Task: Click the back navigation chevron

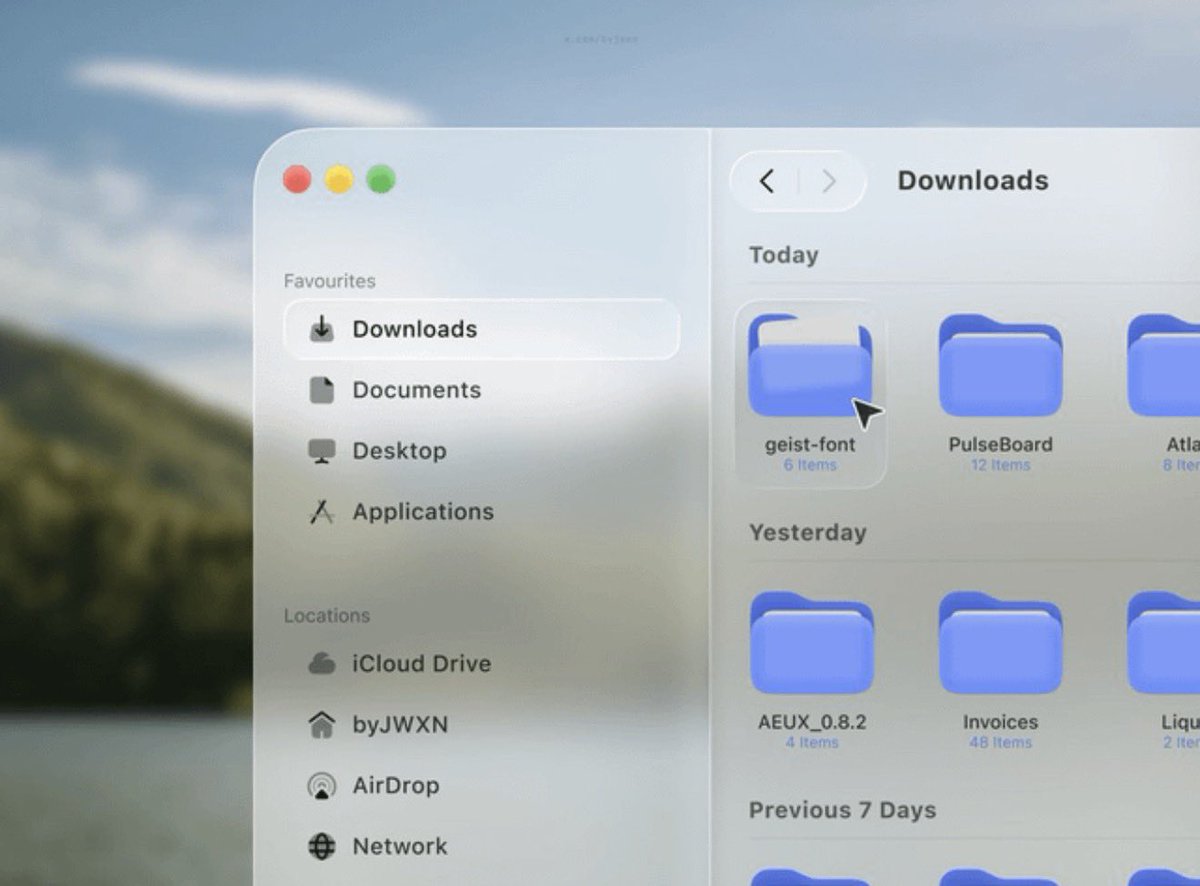Action: pos(767,181)
